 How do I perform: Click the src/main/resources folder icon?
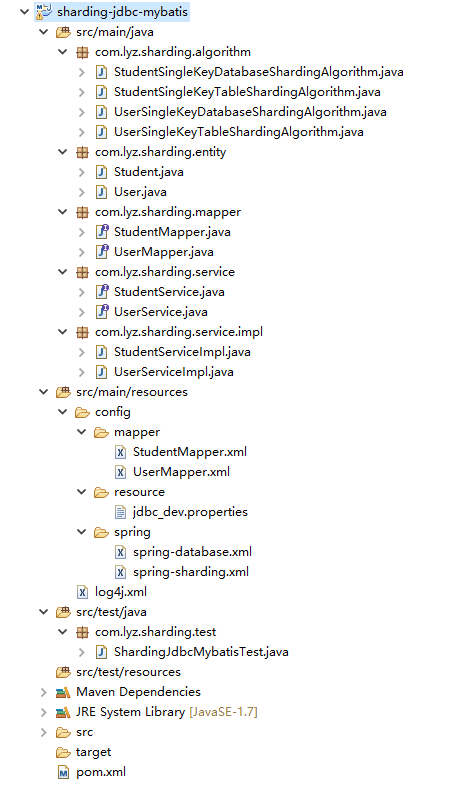coord(63,392)
